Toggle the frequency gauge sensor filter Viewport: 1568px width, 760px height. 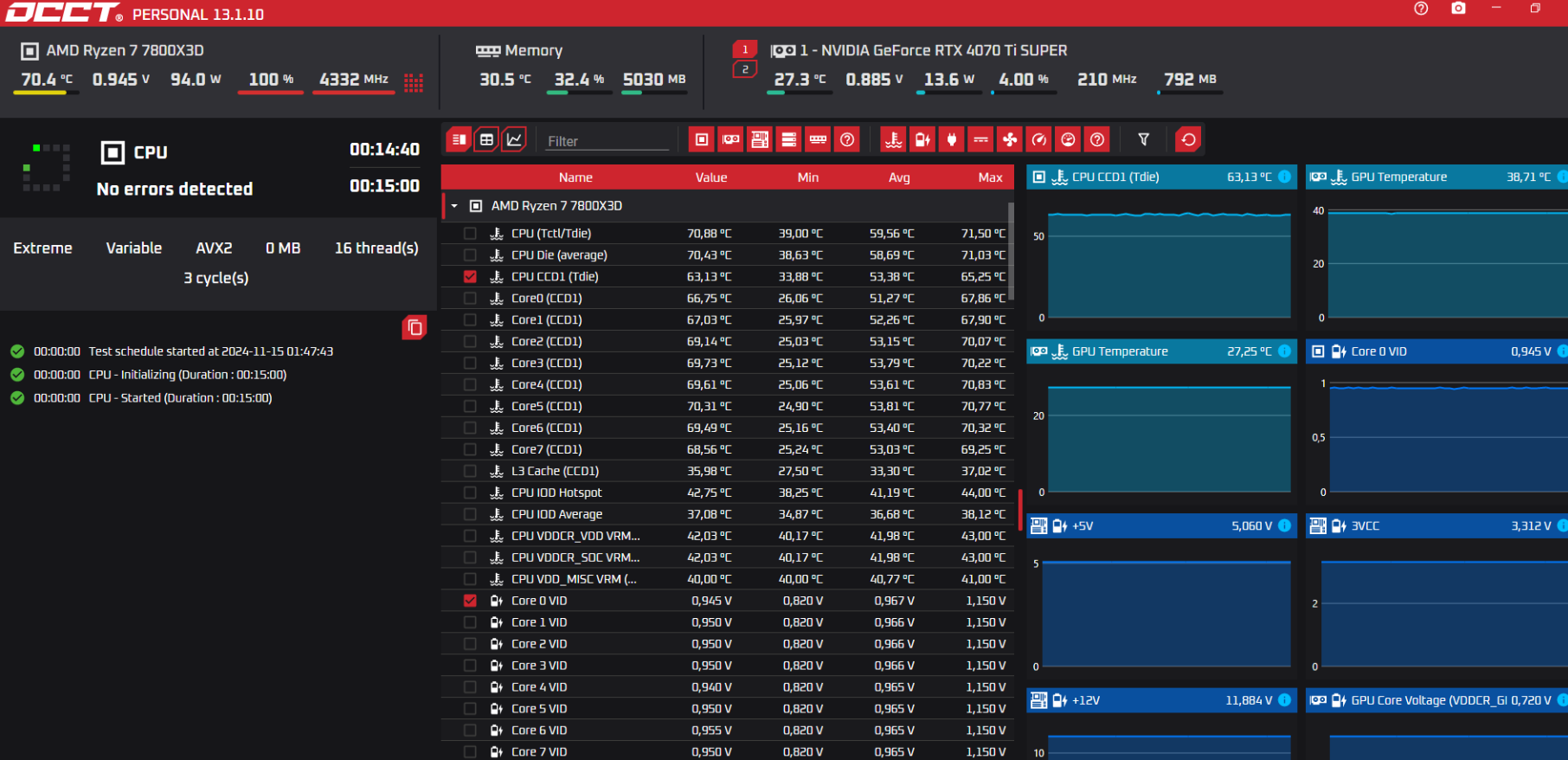1039,139
